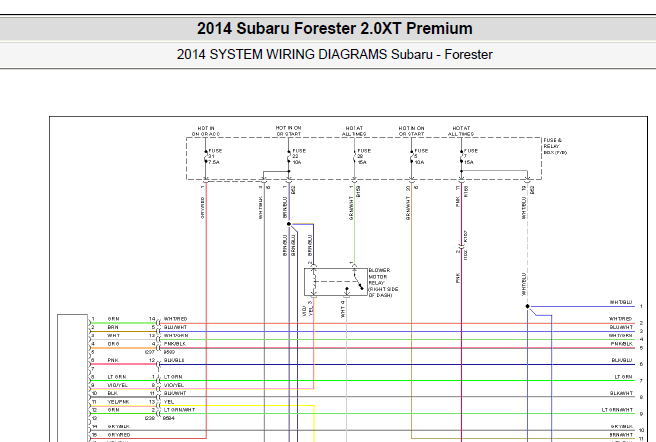
Task: Click the ORG wire label at pin 4
Action: pos(113,343)
